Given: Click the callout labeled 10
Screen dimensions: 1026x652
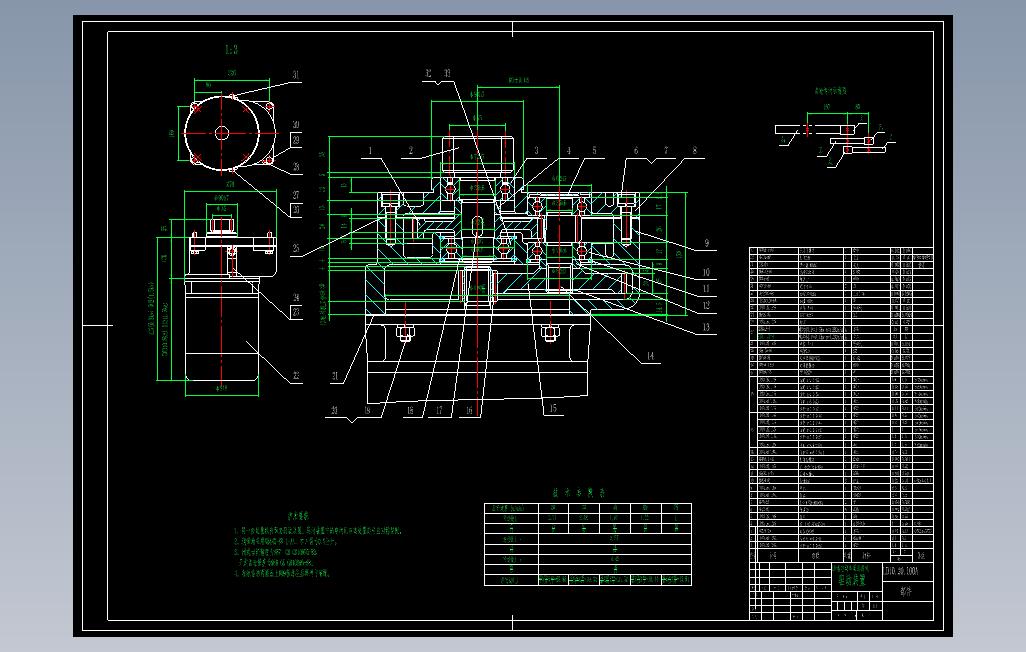Looking at the screenshot, I should 707,272.
